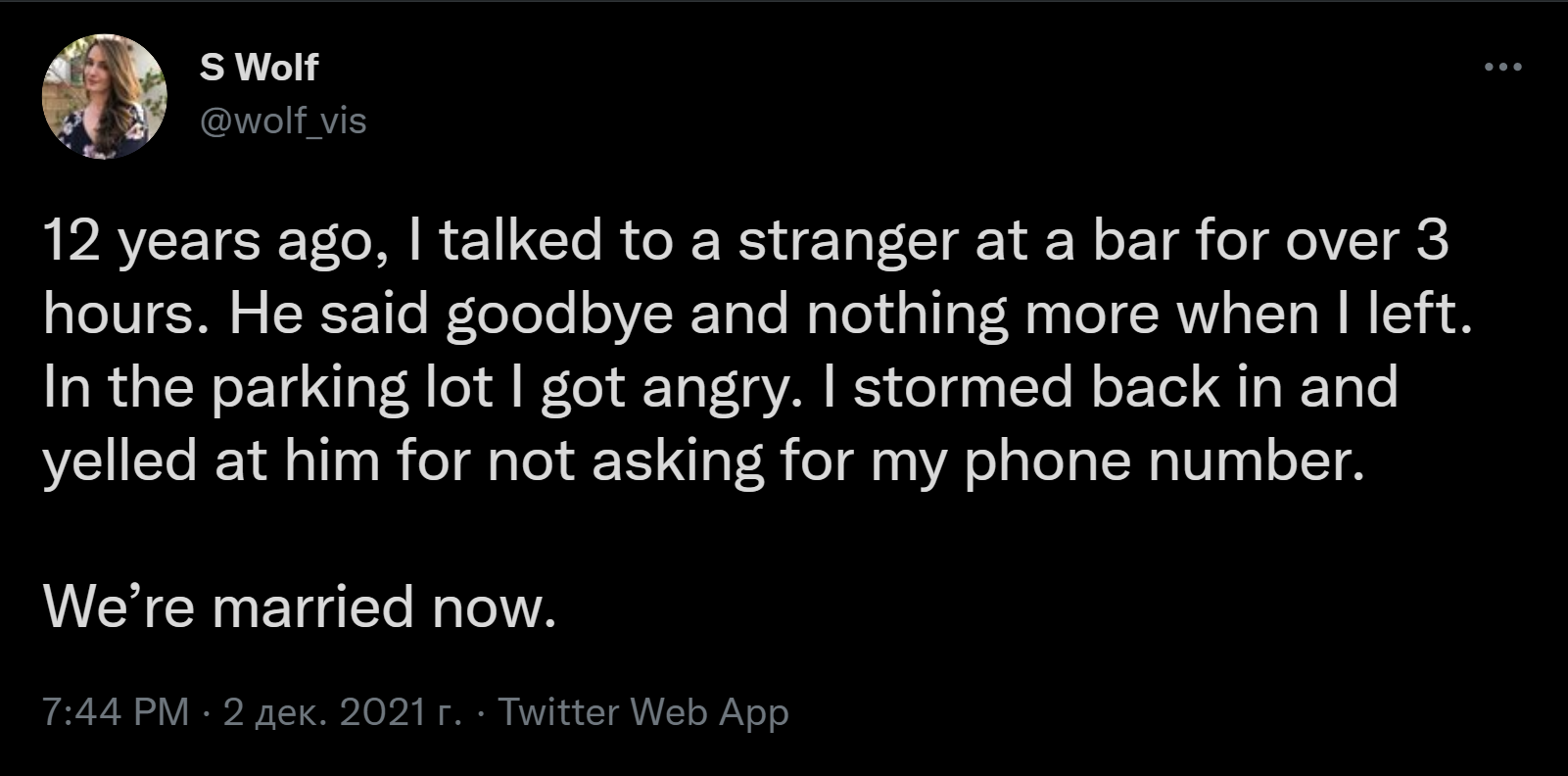
Task: Click the @wolf_vis handle
Action: tap(283, 121)
